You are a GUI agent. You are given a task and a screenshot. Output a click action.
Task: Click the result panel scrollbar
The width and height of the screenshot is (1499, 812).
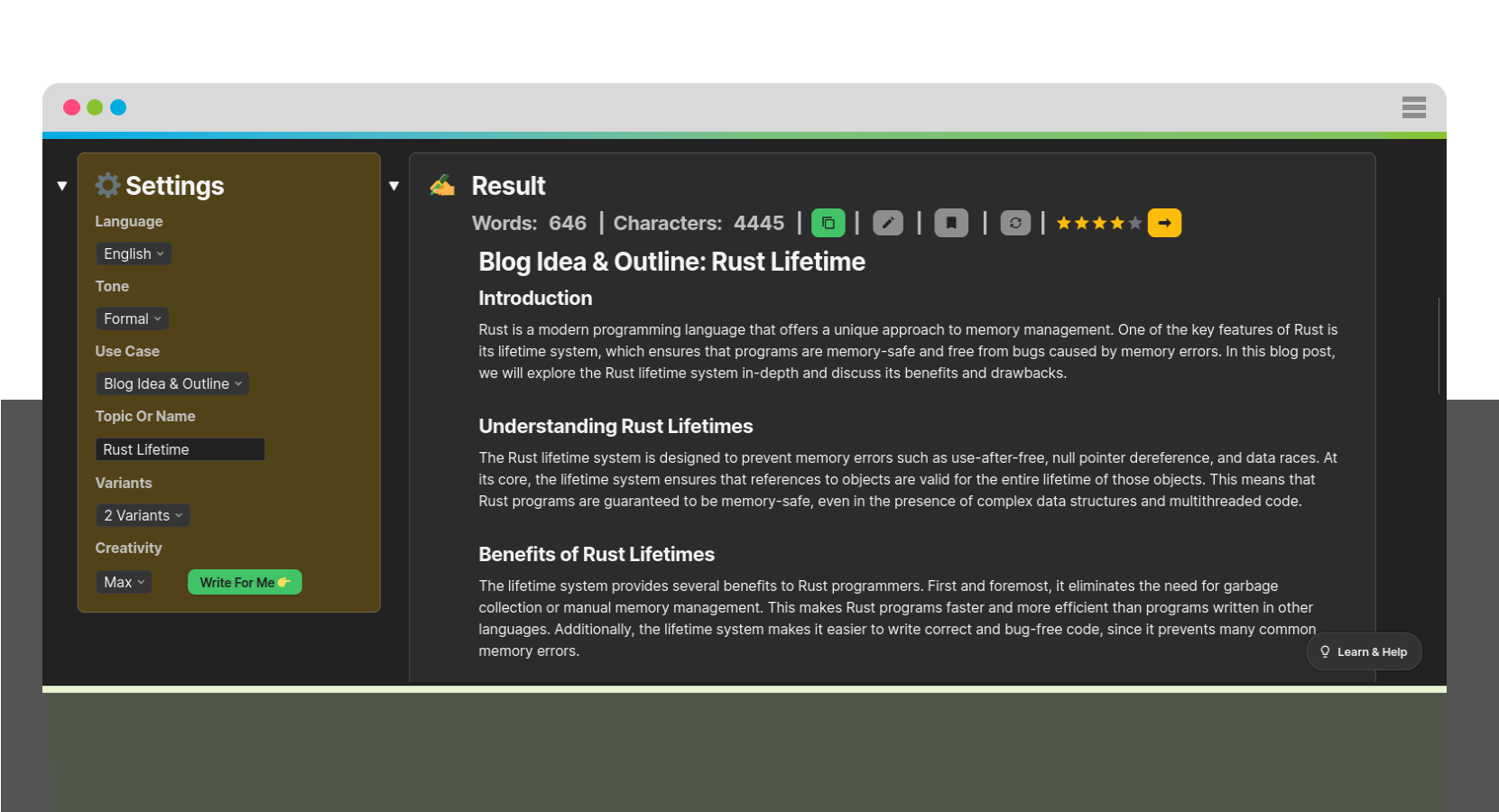[1439, 346]
